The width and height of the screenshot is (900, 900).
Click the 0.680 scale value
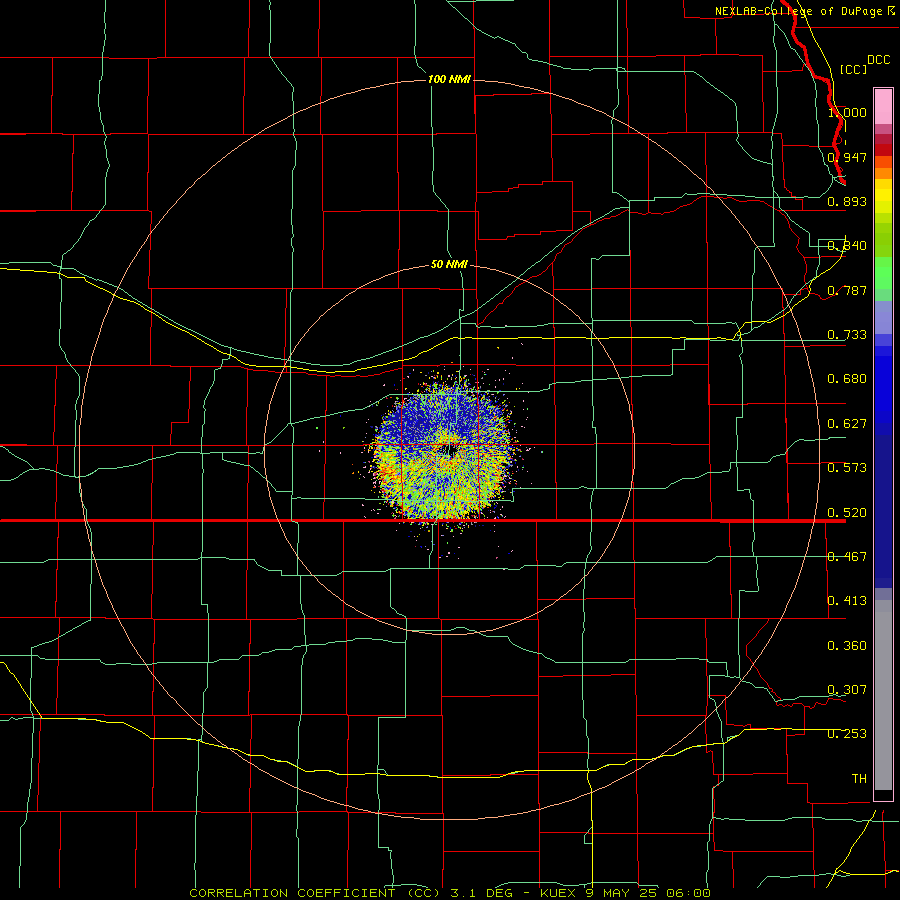coord(847,378)
